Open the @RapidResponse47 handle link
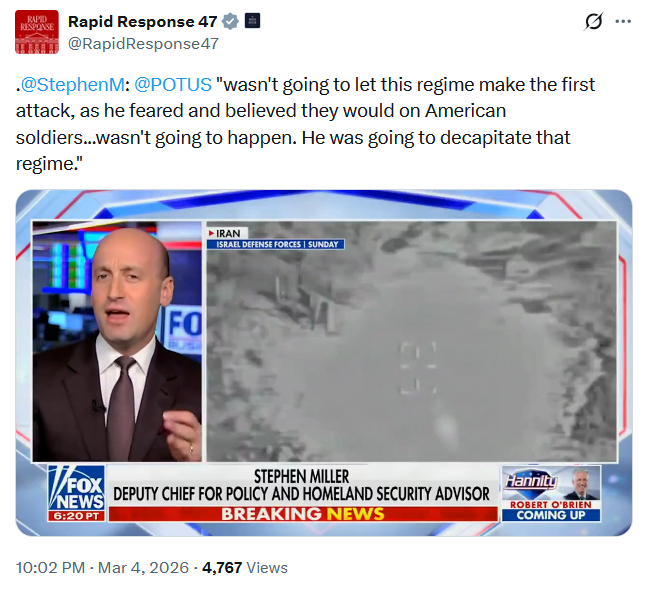 point(143,44)
